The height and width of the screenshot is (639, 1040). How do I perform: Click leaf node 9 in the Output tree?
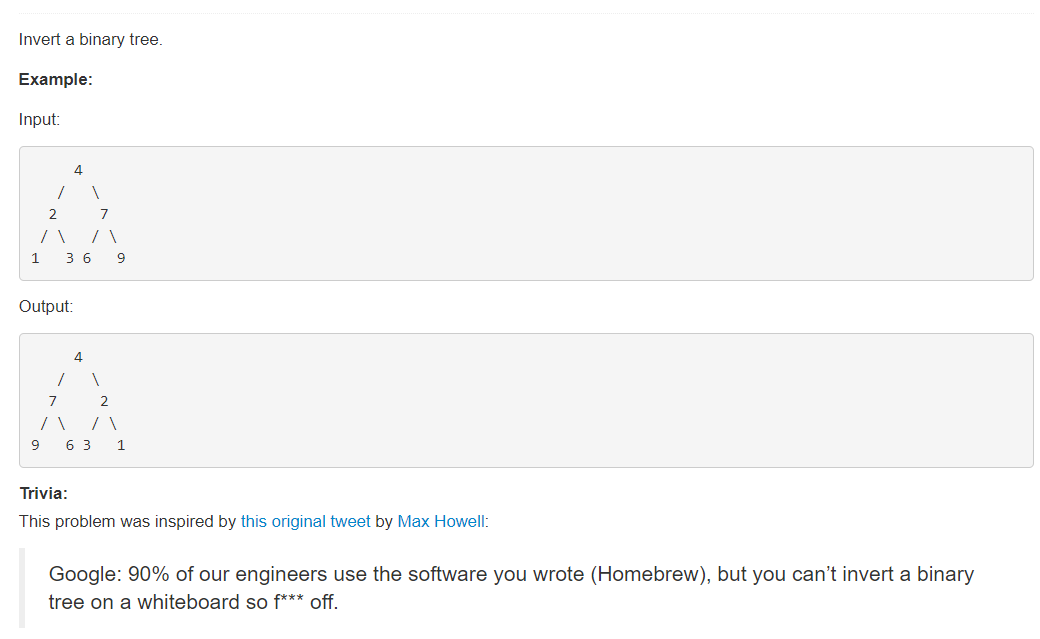(35, 445)
